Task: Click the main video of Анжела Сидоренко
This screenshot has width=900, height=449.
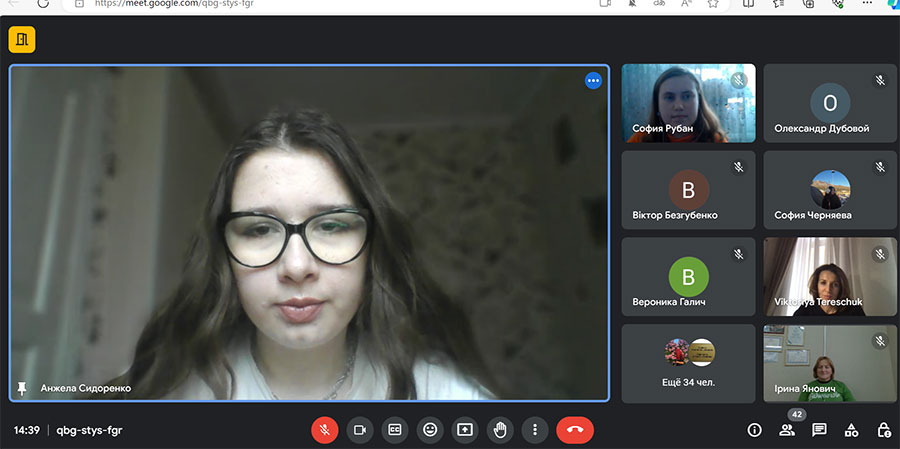Action: [309, 233]
